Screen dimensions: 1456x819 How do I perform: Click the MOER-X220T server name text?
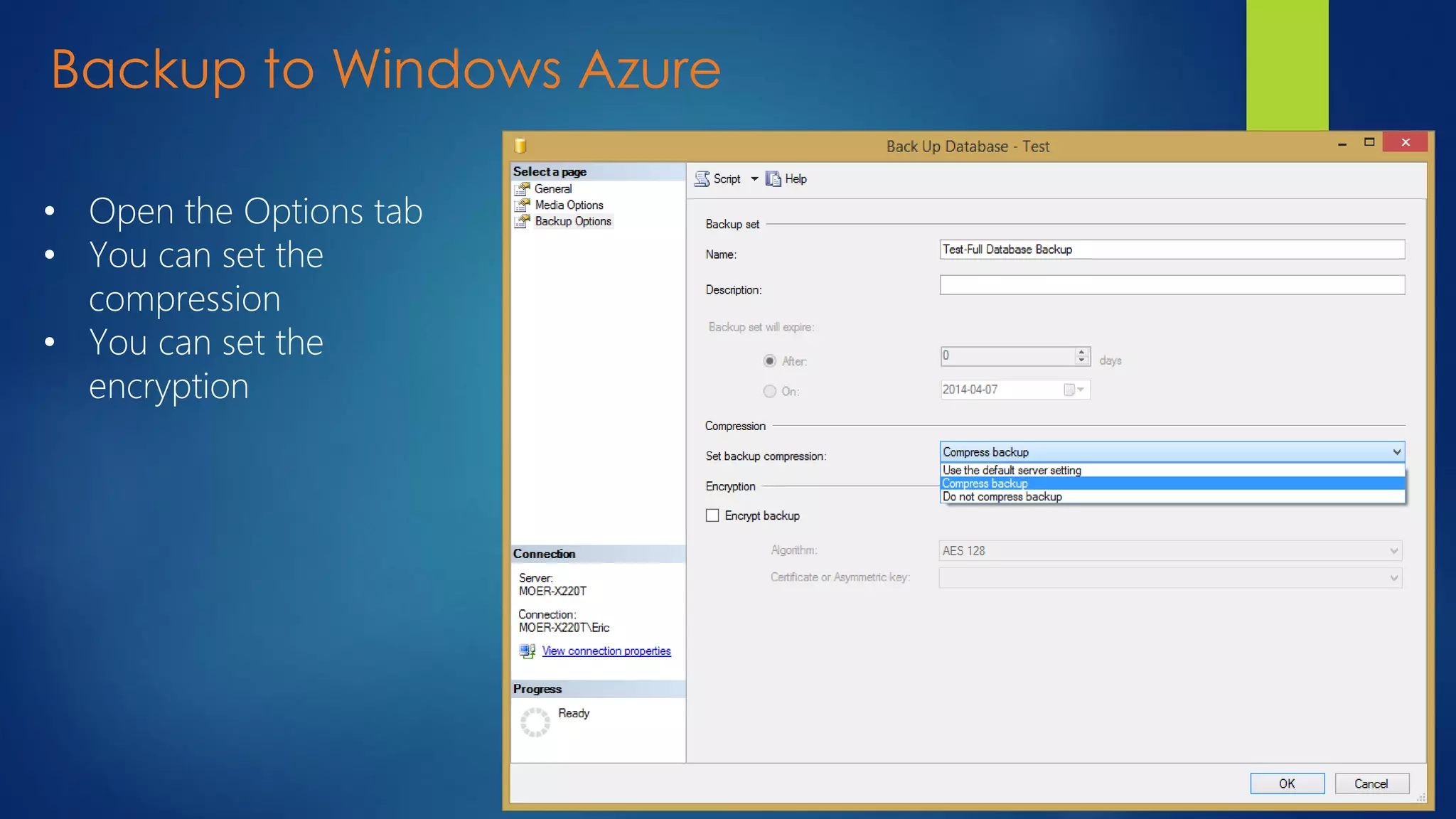(x=552, y=591)
